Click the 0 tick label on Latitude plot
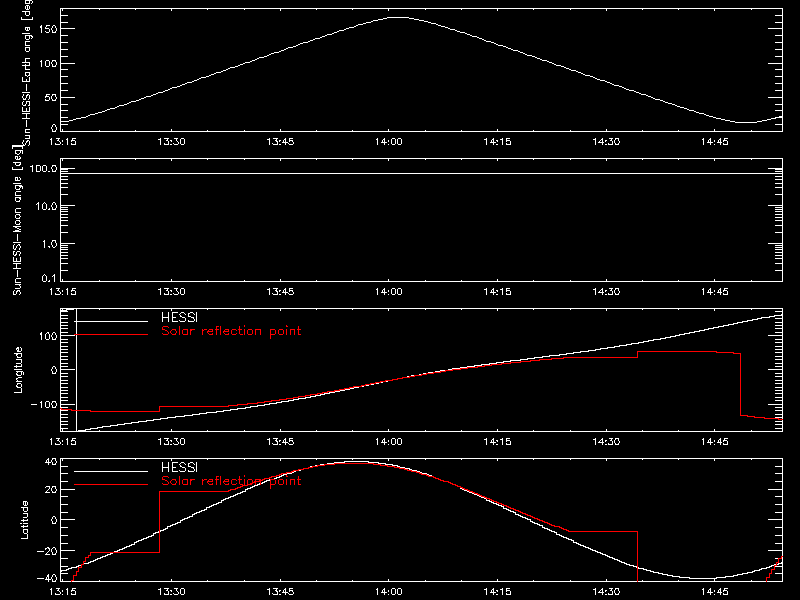800x600 pixels. point(54,520)
